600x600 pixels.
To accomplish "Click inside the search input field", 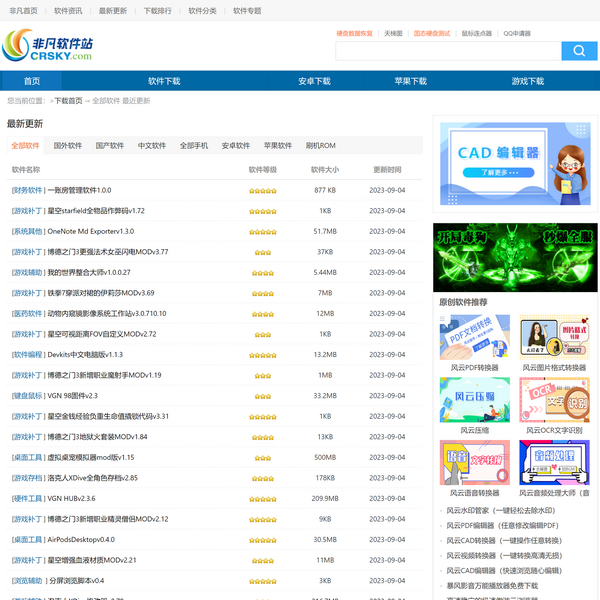I will 447,51.
